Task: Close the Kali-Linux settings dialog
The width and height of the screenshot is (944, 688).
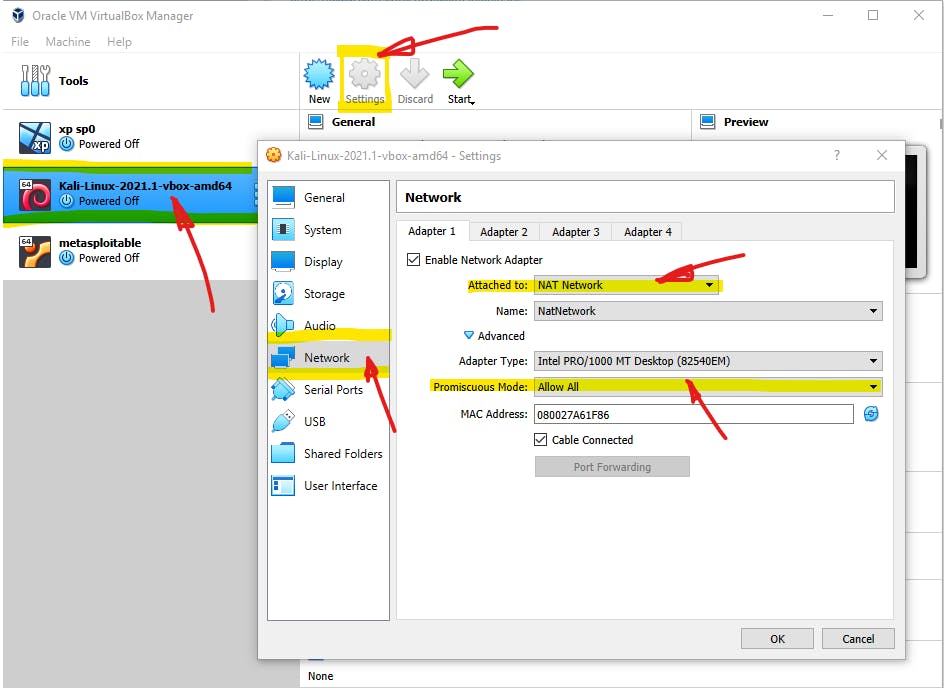Action: pos(882,155)
